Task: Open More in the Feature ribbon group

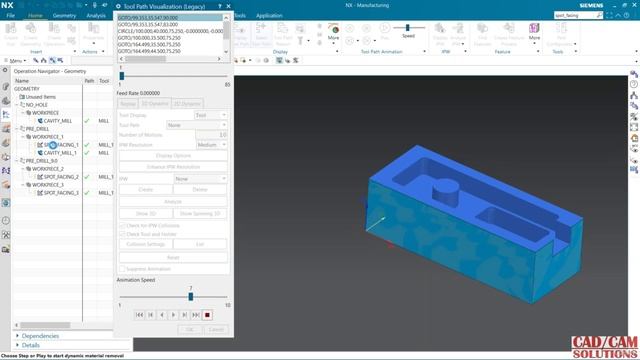Action: [x=534, y=33]
